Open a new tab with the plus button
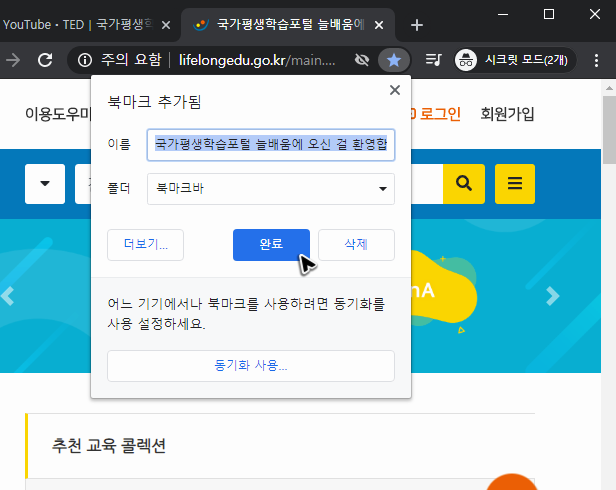The image size is (616, 490). click(416, 25)
